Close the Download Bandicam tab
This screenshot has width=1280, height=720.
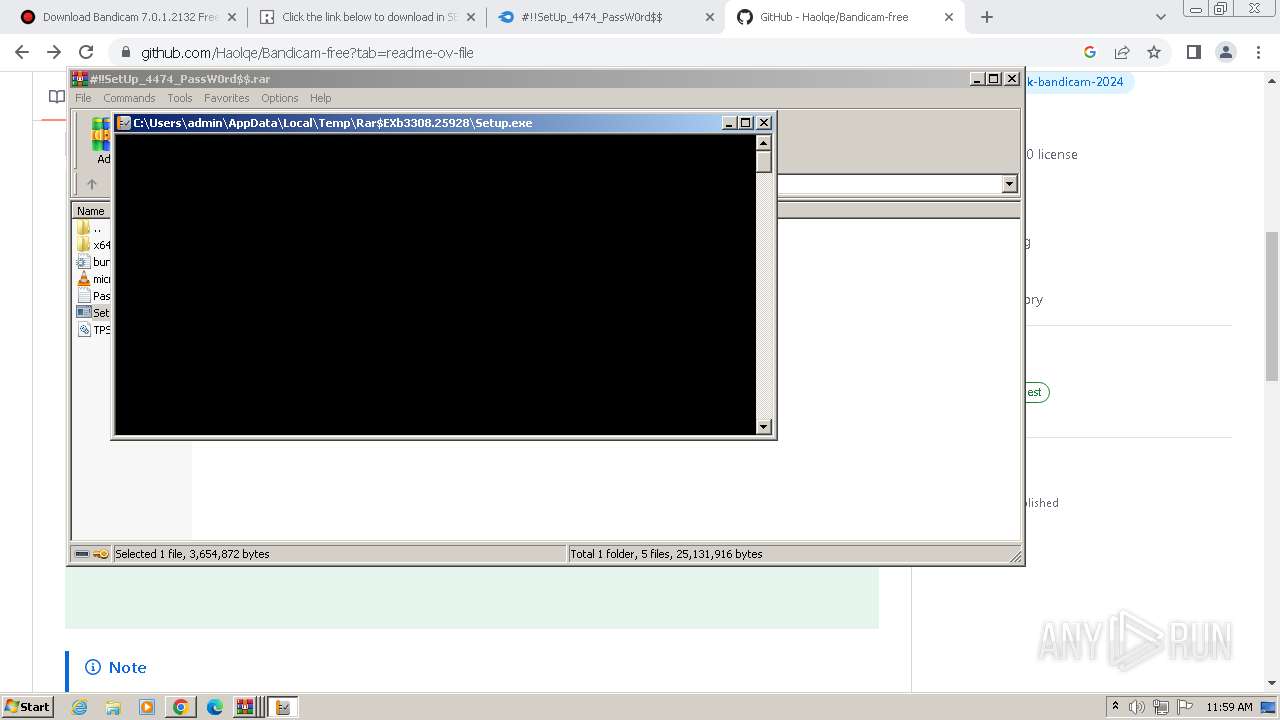[x=232, y=17]
